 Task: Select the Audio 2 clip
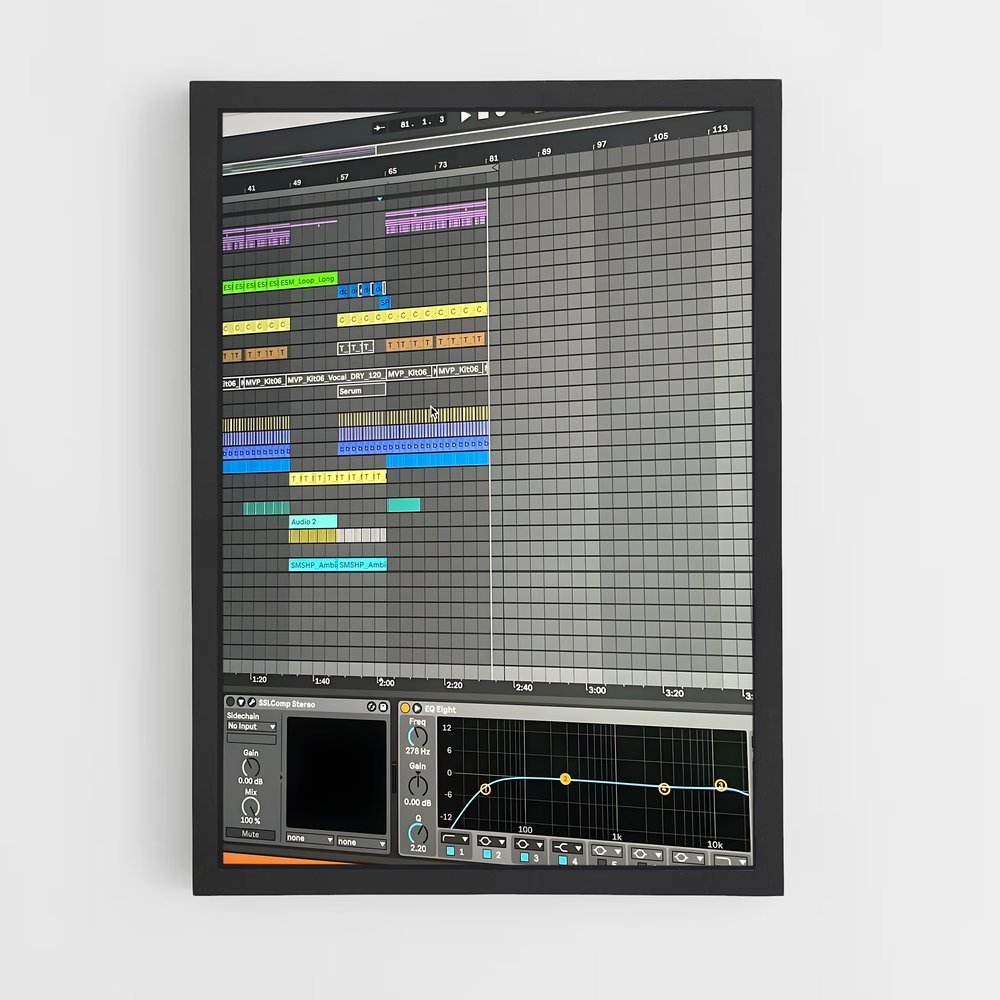[312, 521]
